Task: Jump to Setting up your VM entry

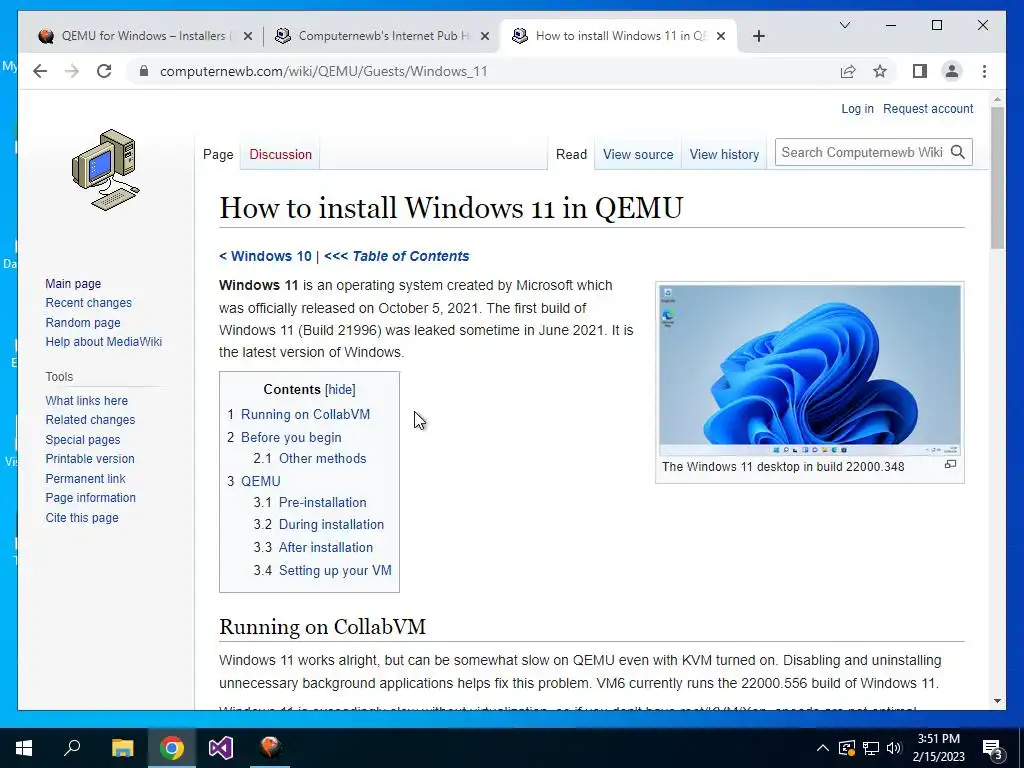Action: [335, 570]
